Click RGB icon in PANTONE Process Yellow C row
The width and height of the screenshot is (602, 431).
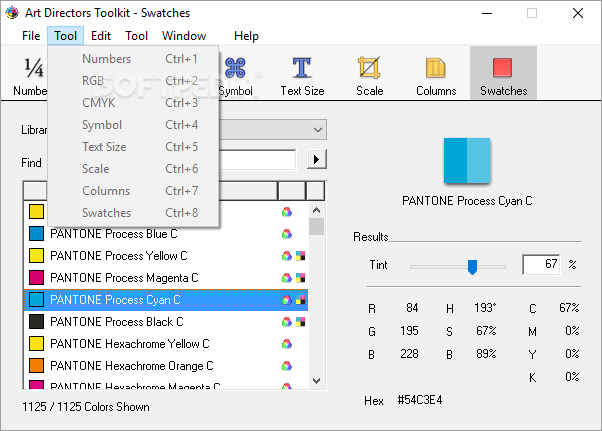point(287,256)
